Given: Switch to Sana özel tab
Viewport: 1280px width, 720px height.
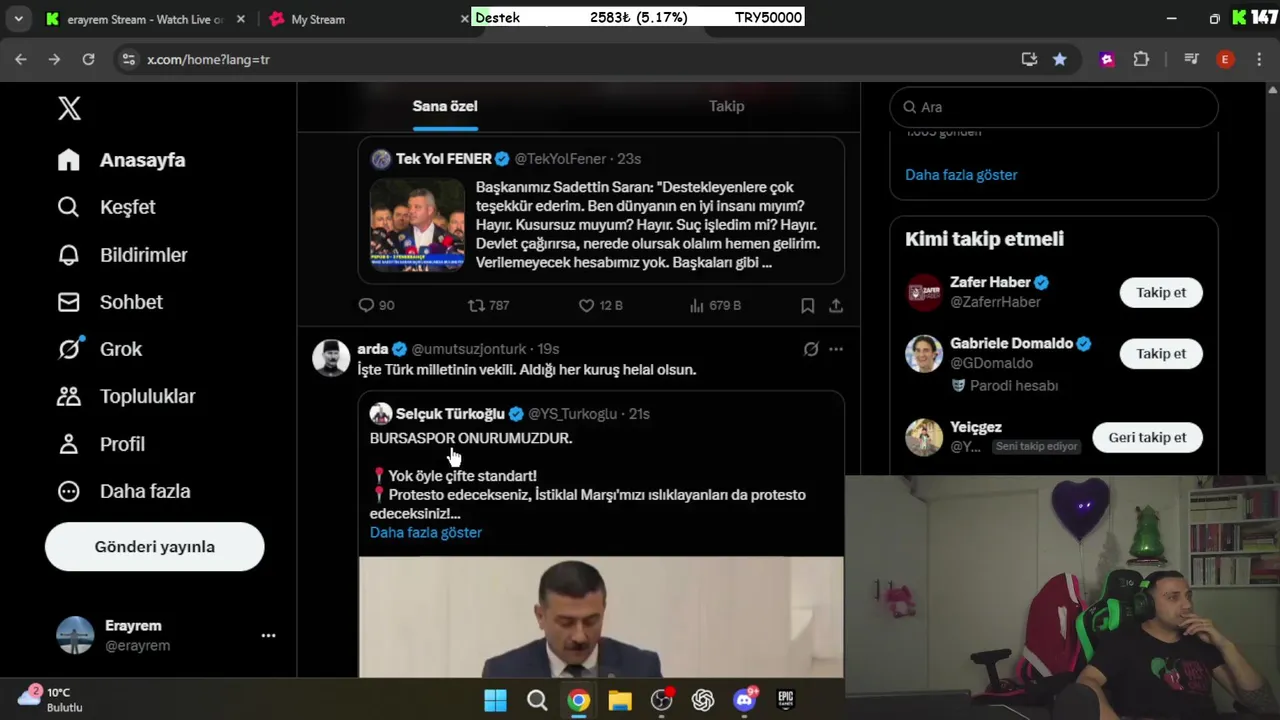Looking at the screenshot, I should pos(445,106).
